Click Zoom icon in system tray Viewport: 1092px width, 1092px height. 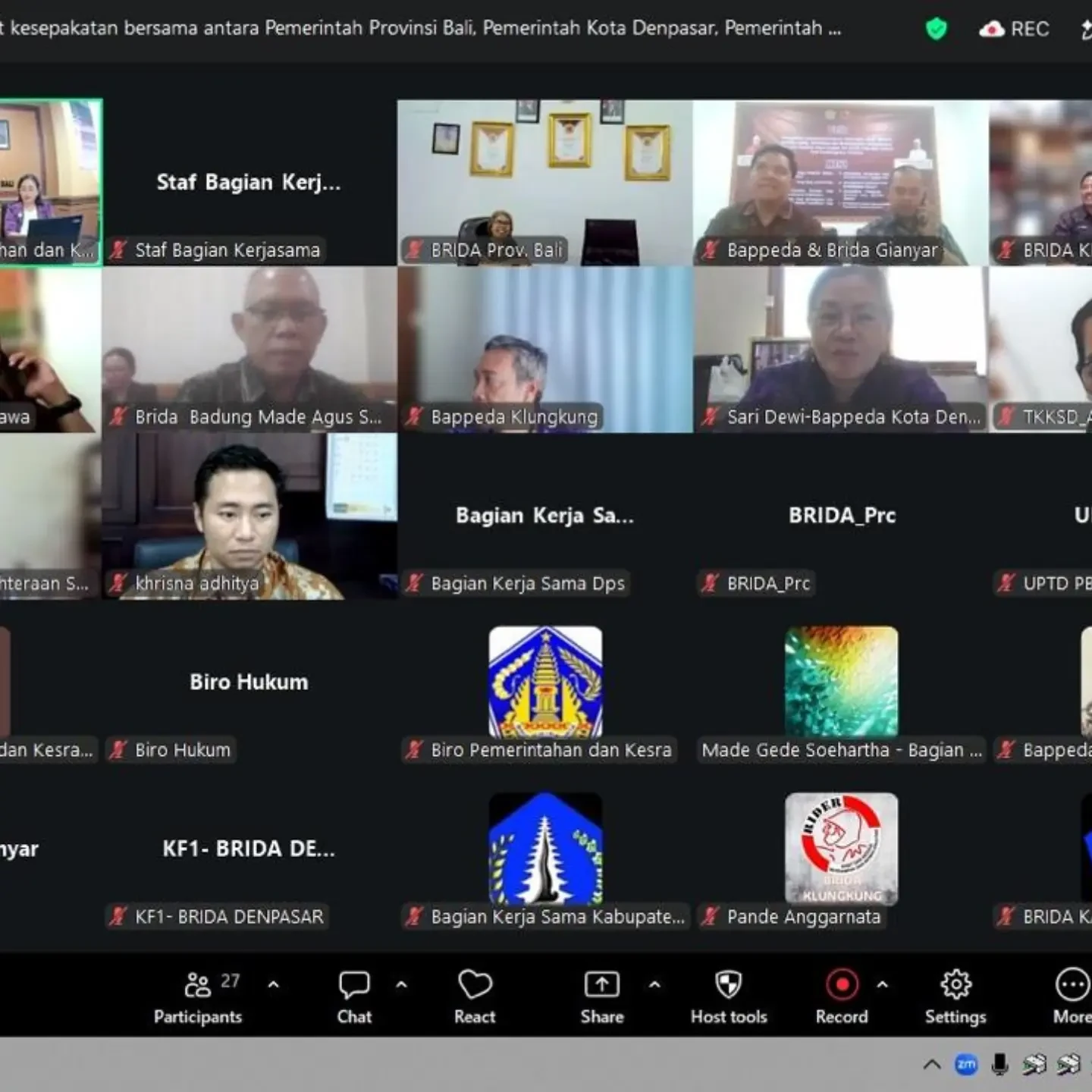[x=966, y=1065]
